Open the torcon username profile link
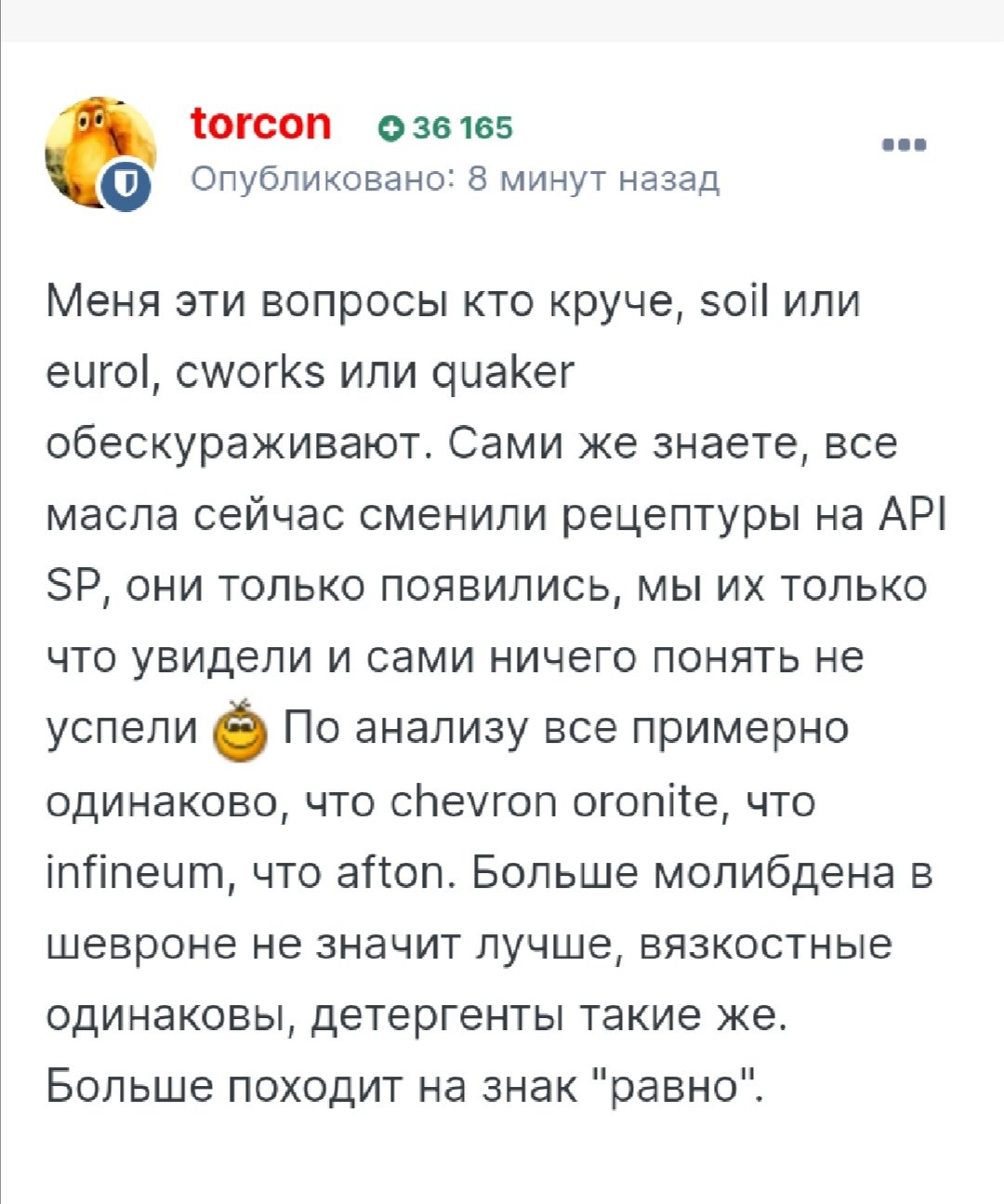Image resolution: width=1004 pixels, height=1204 pixels. pyautogui.click(x=261, y=124)
